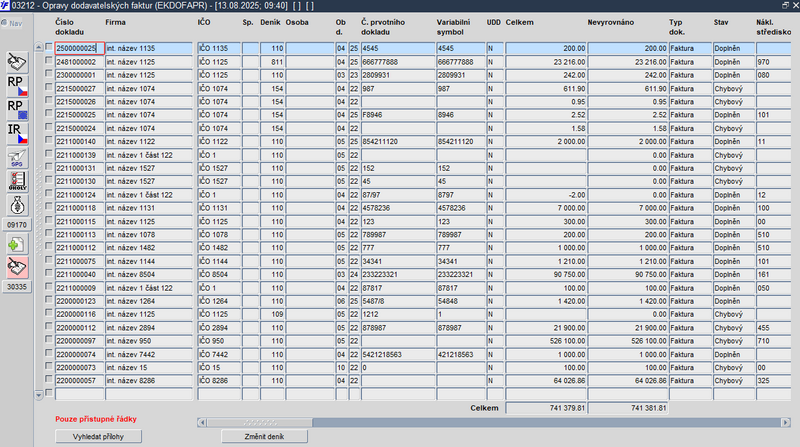Click document number 2211000009
The image size is (800, 447).
(79, 287)
